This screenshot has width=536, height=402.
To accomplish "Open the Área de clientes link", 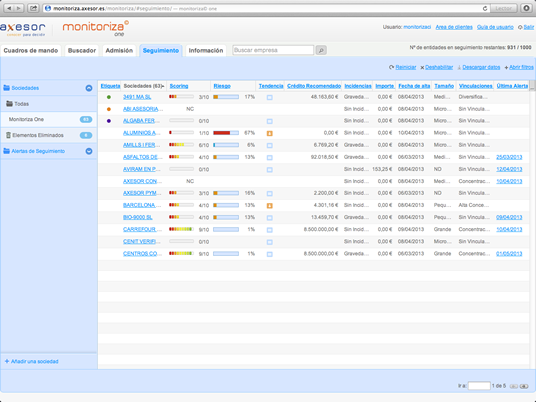I will point(454,27).
